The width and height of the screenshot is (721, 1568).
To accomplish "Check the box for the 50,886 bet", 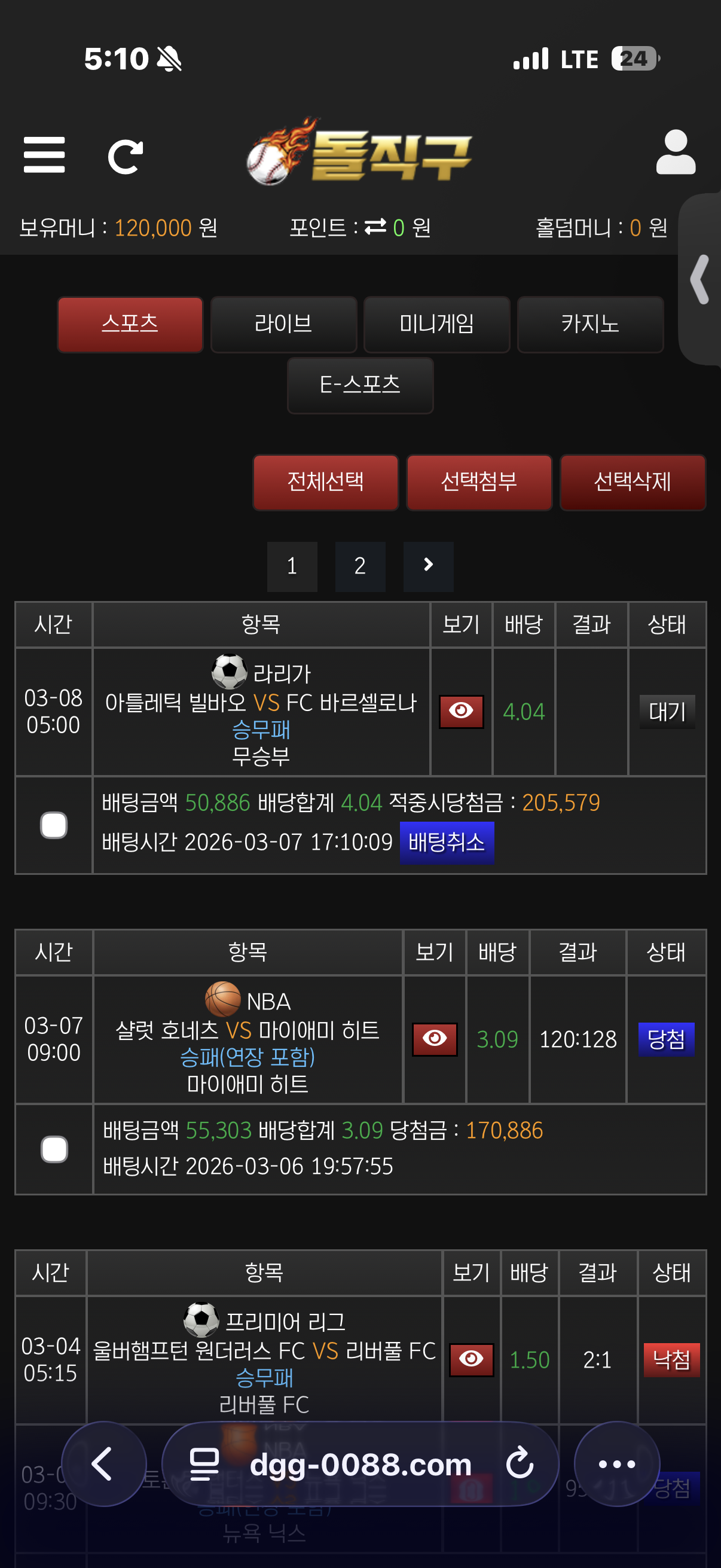I will pos(54,825).
